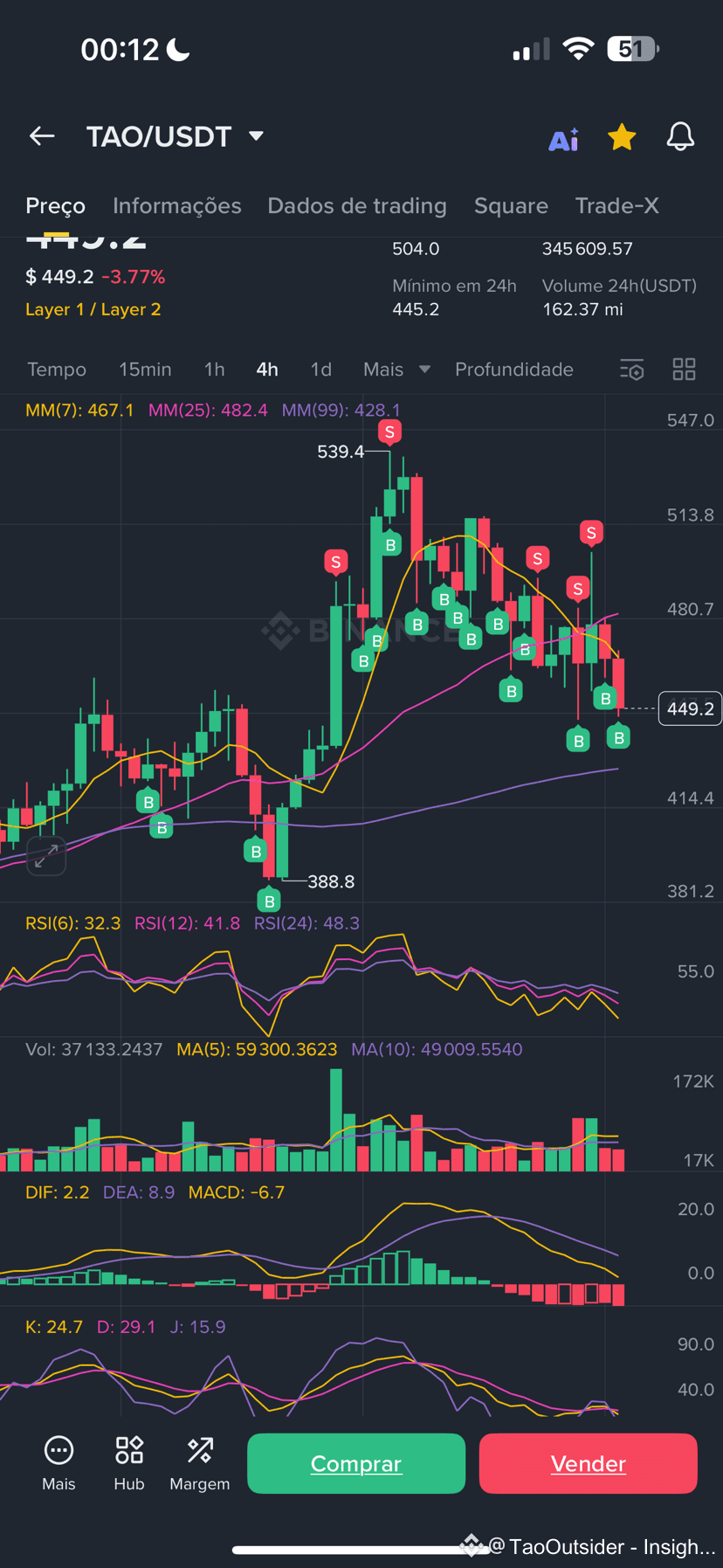Screen dimensions: 723x1568
Task: Tap the Vol: 37 133.2437 label
Action: click(x=93, y=1049)
